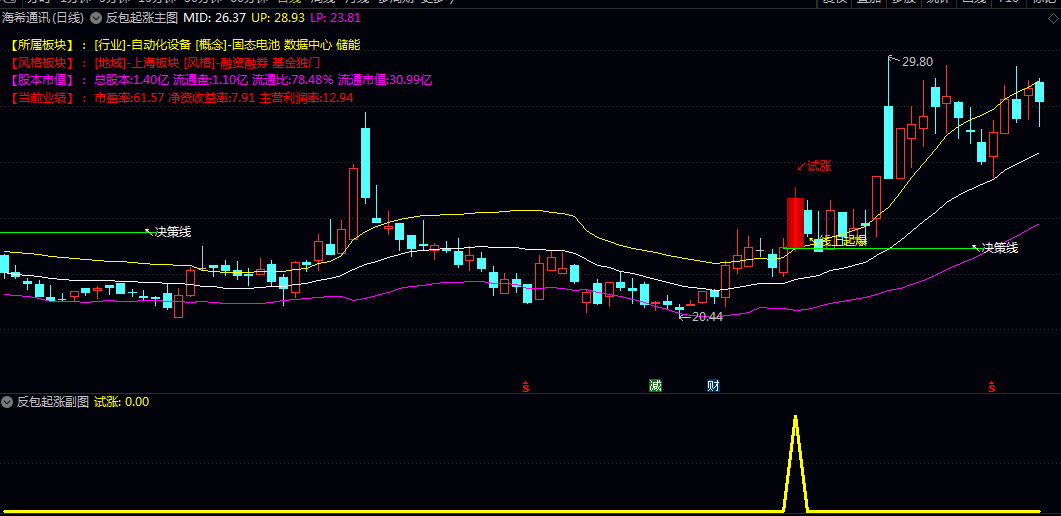Click the 20.44 low price label
Image resolution: width=1061 pixels, height=516 pixels.
[x=707, y=316]
